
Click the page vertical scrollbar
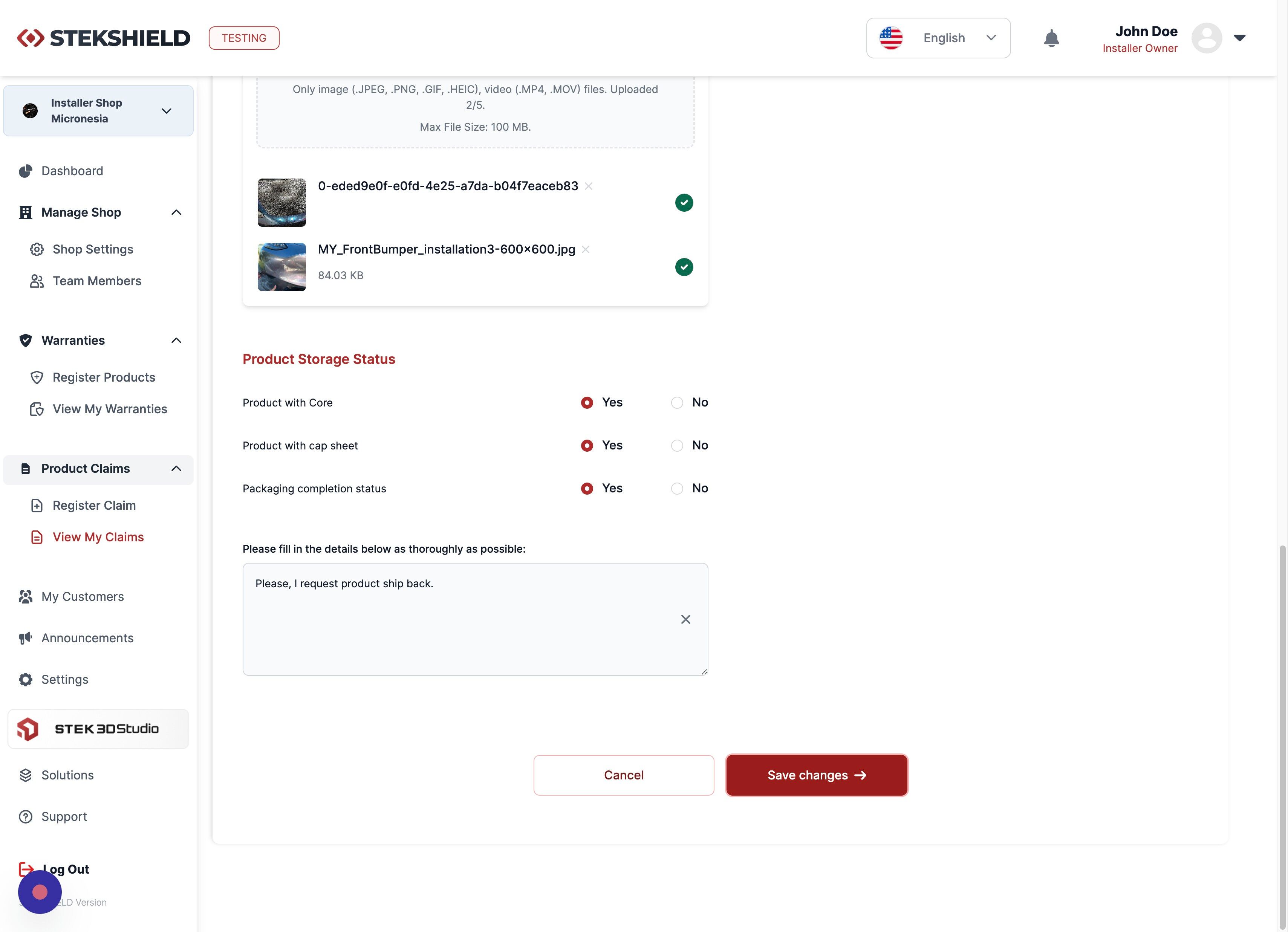(x=1282, y=738)
